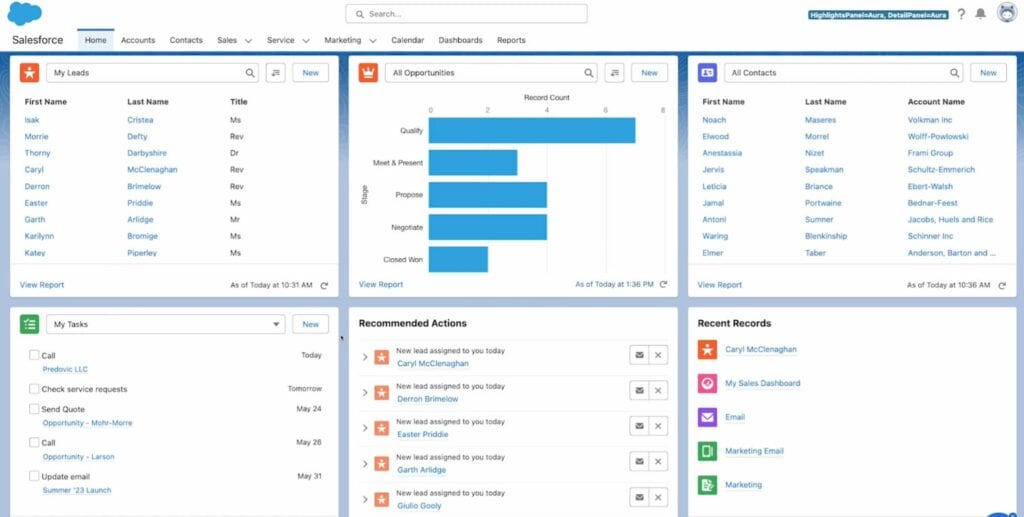This screenshot has width=1024, height=517.
Task: Click the My Leads list search field
Action: [152, 73]
